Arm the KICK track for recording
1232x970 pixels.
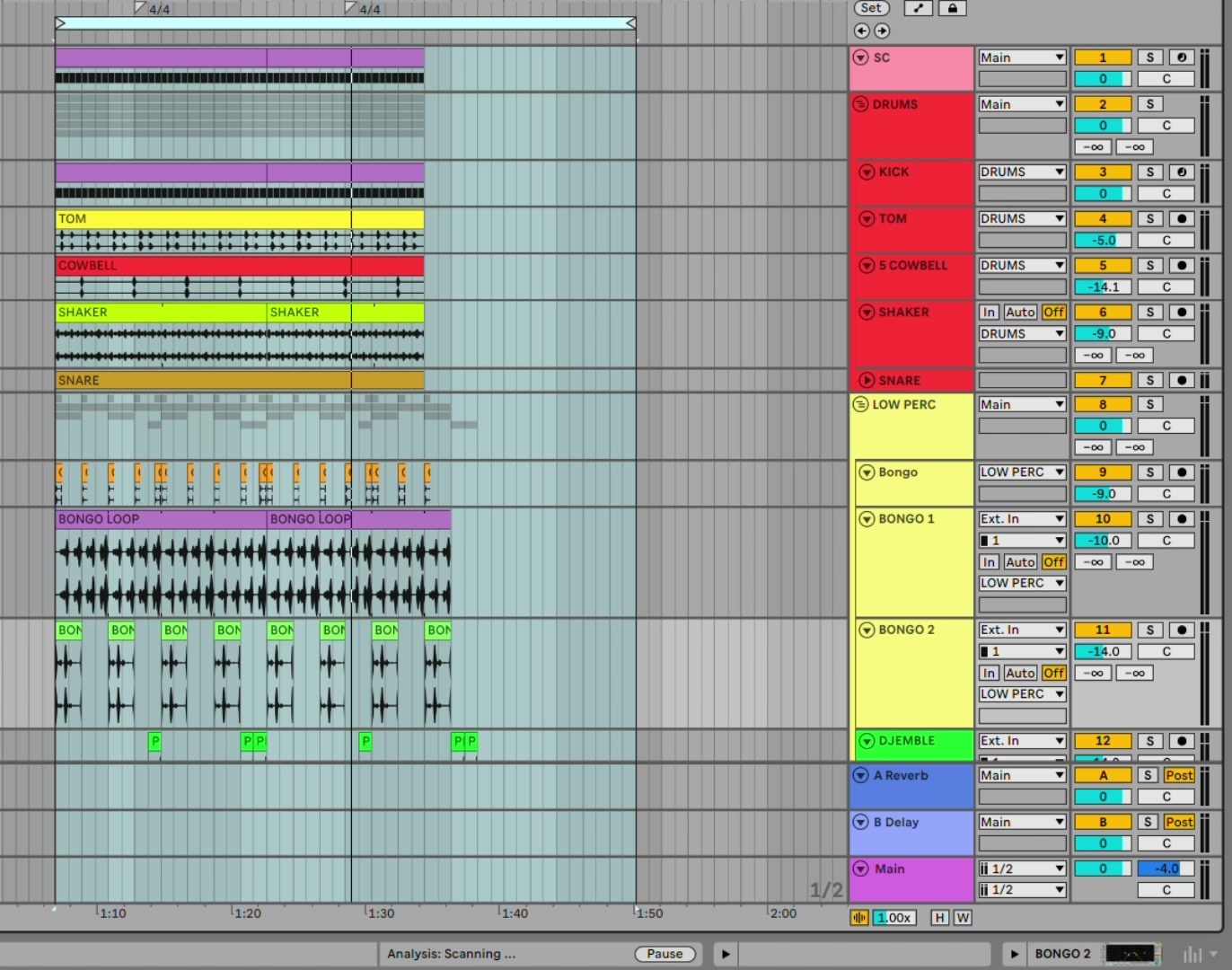coord(1182,172)
